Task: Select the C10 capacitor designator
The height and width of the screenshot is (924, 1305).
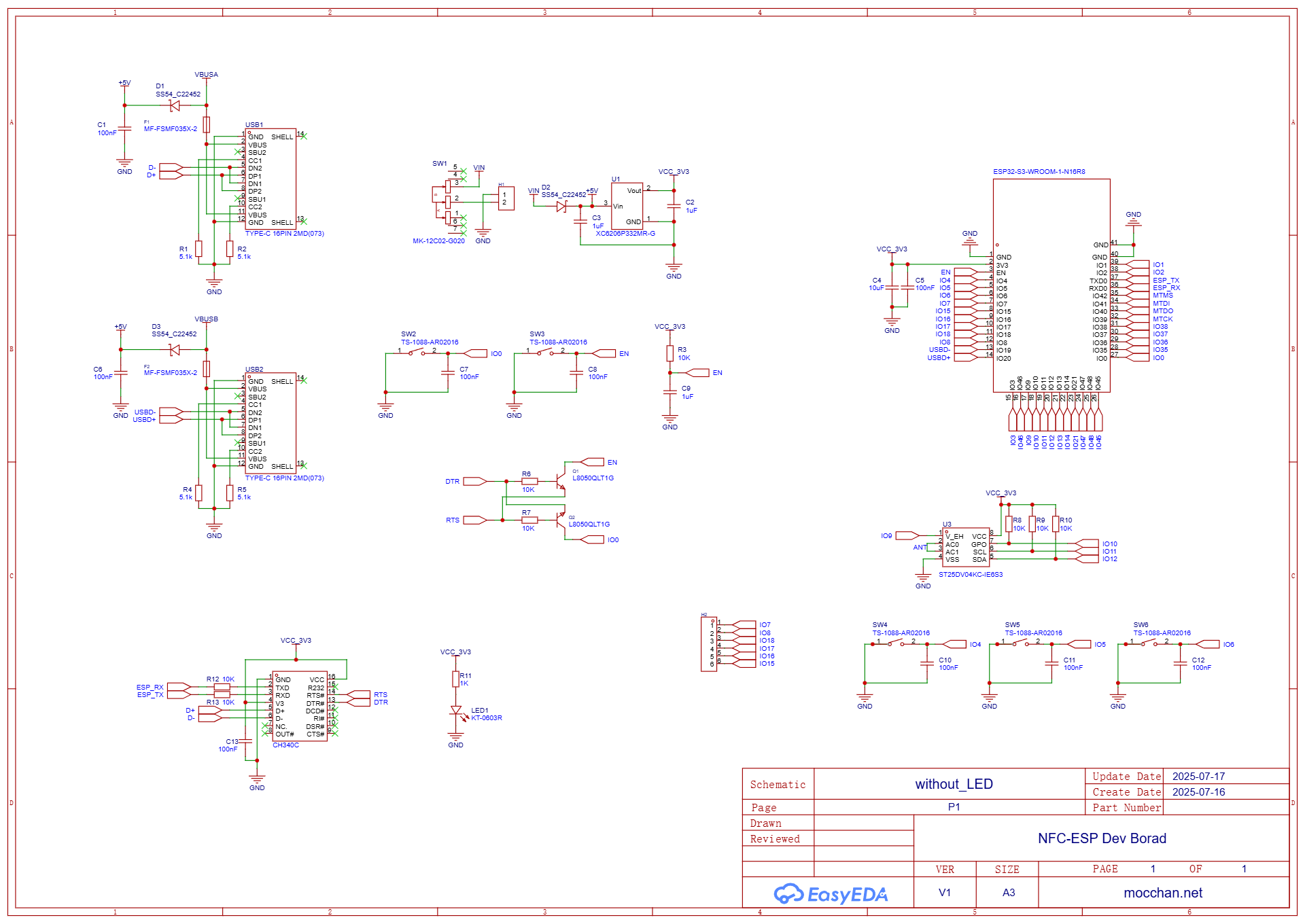Action: 945,660
